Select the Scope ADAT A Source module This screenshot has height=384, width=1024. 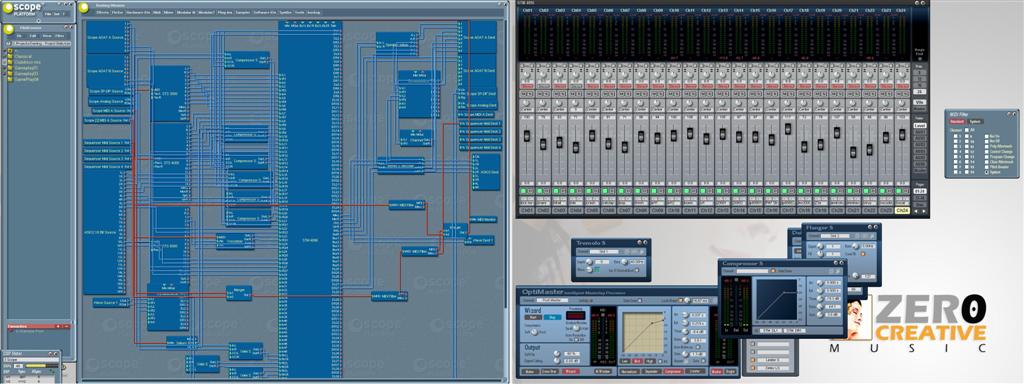point(108,37)
